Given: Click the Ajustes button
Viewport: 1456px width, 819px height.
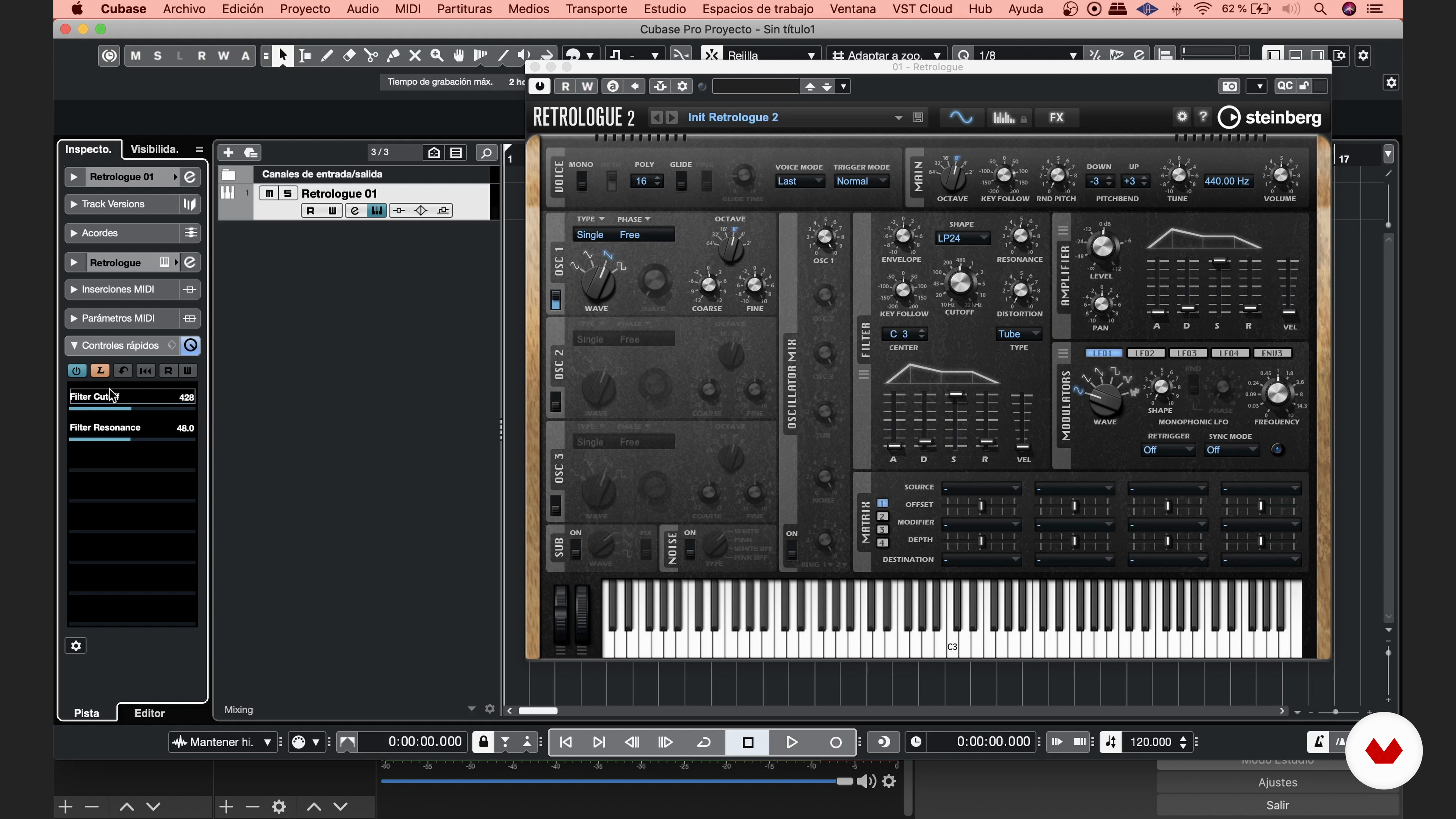Looking at the screenshot, I should [1277, 782].
